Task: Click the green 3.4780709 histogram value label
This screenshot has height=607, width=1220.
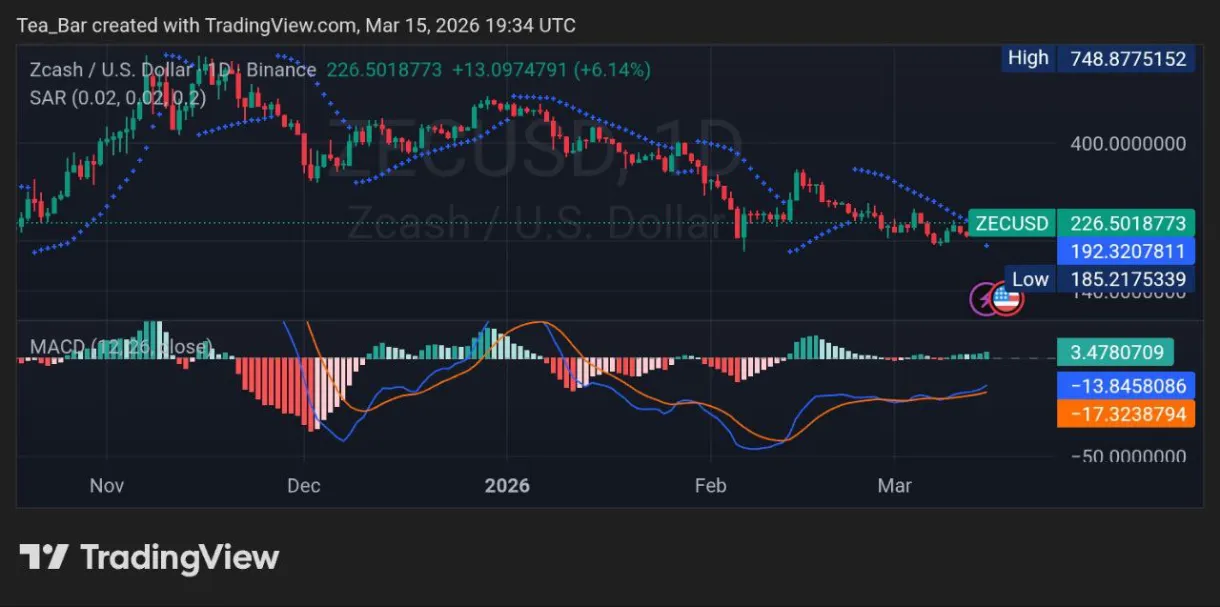Action: 1115,352
